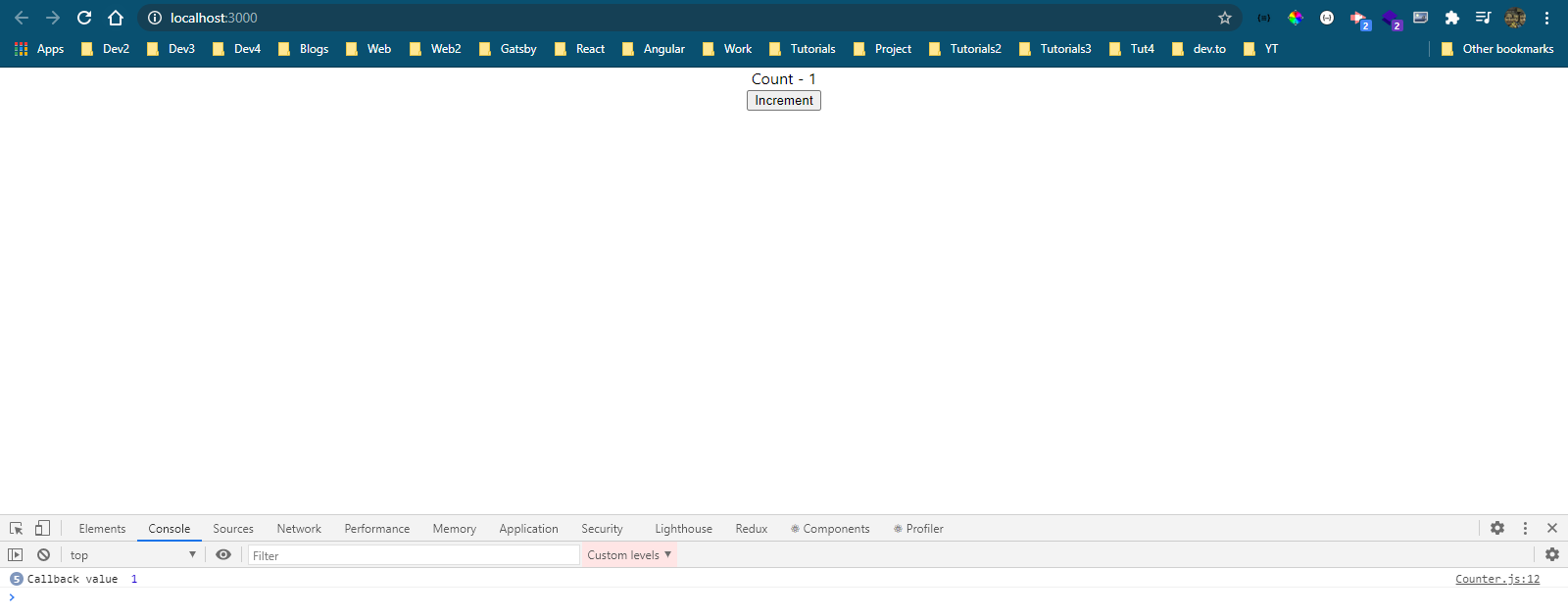1568x616 pixels.
Task: Open the React Components tab
Action: [830, 529]
